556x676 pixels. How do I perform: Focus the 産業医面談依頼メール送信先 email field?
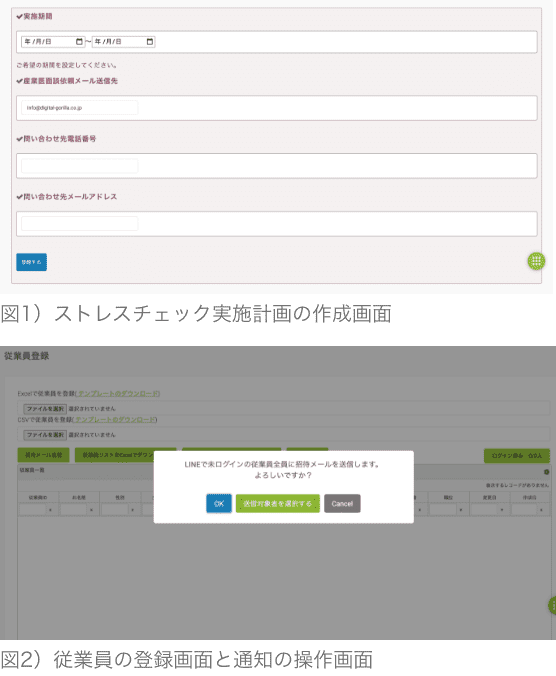pyautogui.click(x=80, y=108)
